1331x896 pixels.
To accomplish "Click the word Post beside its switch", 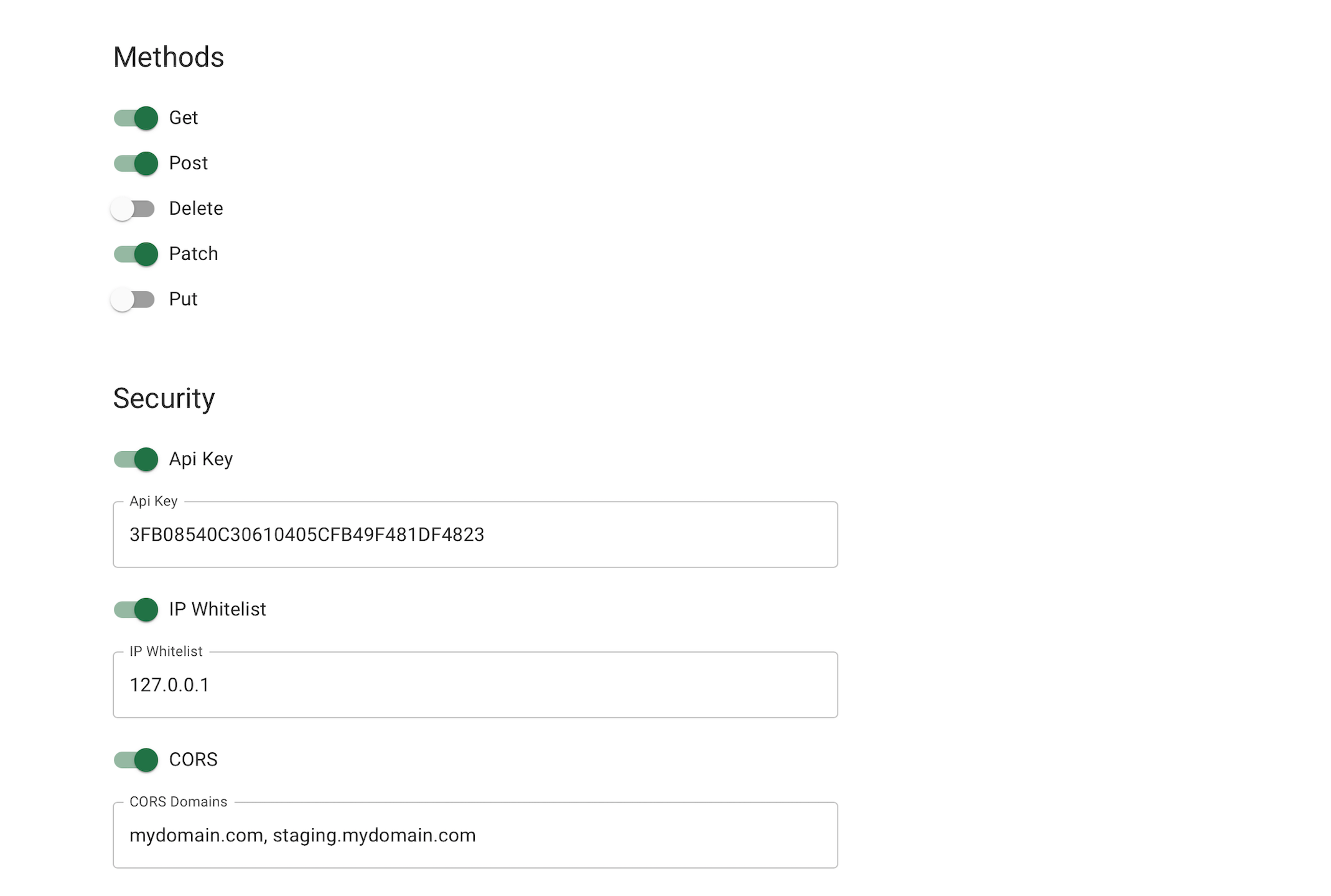I will click(x=189, y=163).
